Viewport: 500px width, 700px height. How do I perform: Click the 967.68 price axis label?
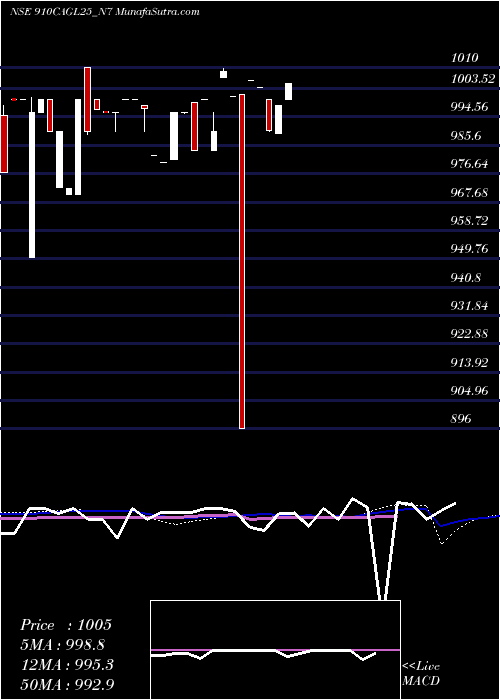469,192
